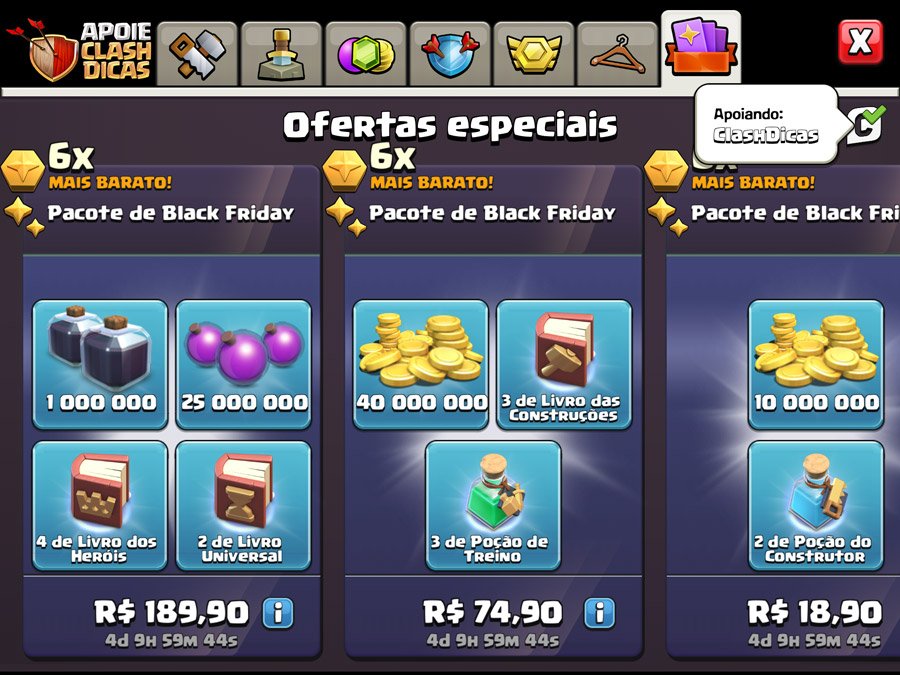Switch to the spell potion tab

click(x=281, y=55)
